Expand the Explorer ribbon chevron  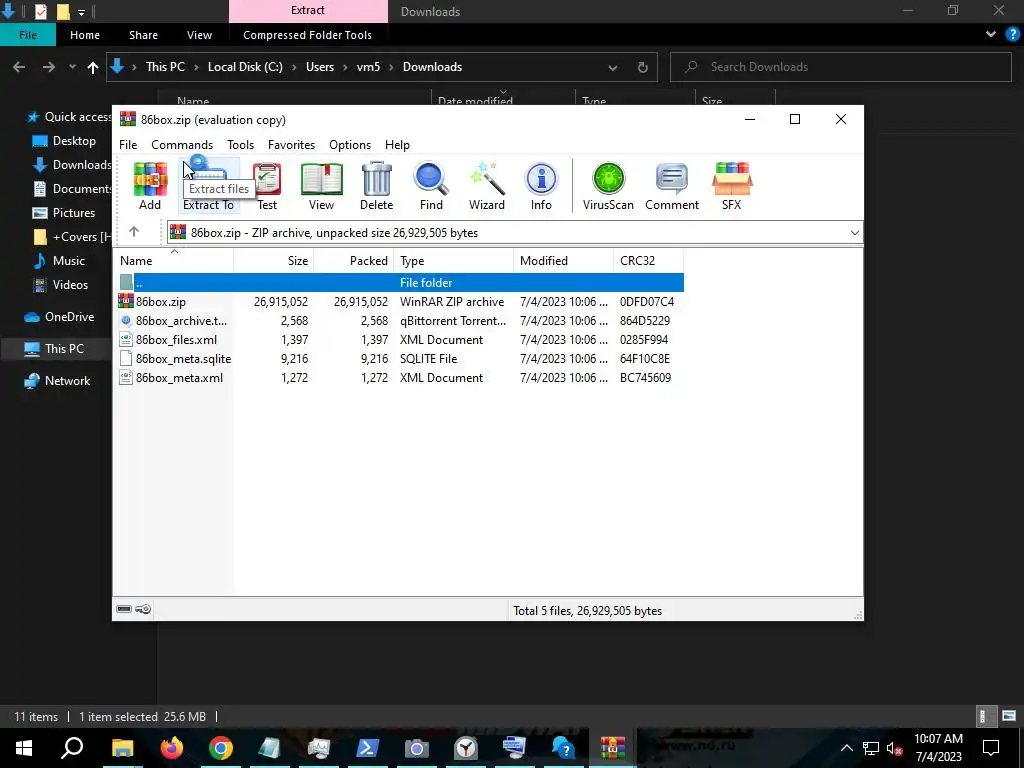(991, 35)
